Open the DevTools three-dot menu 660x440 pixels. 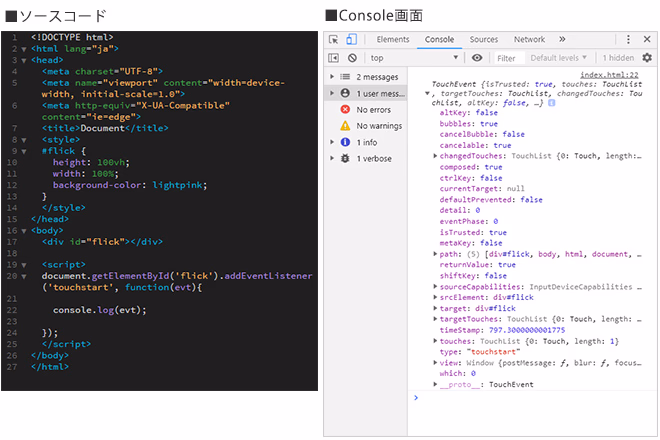628,40
